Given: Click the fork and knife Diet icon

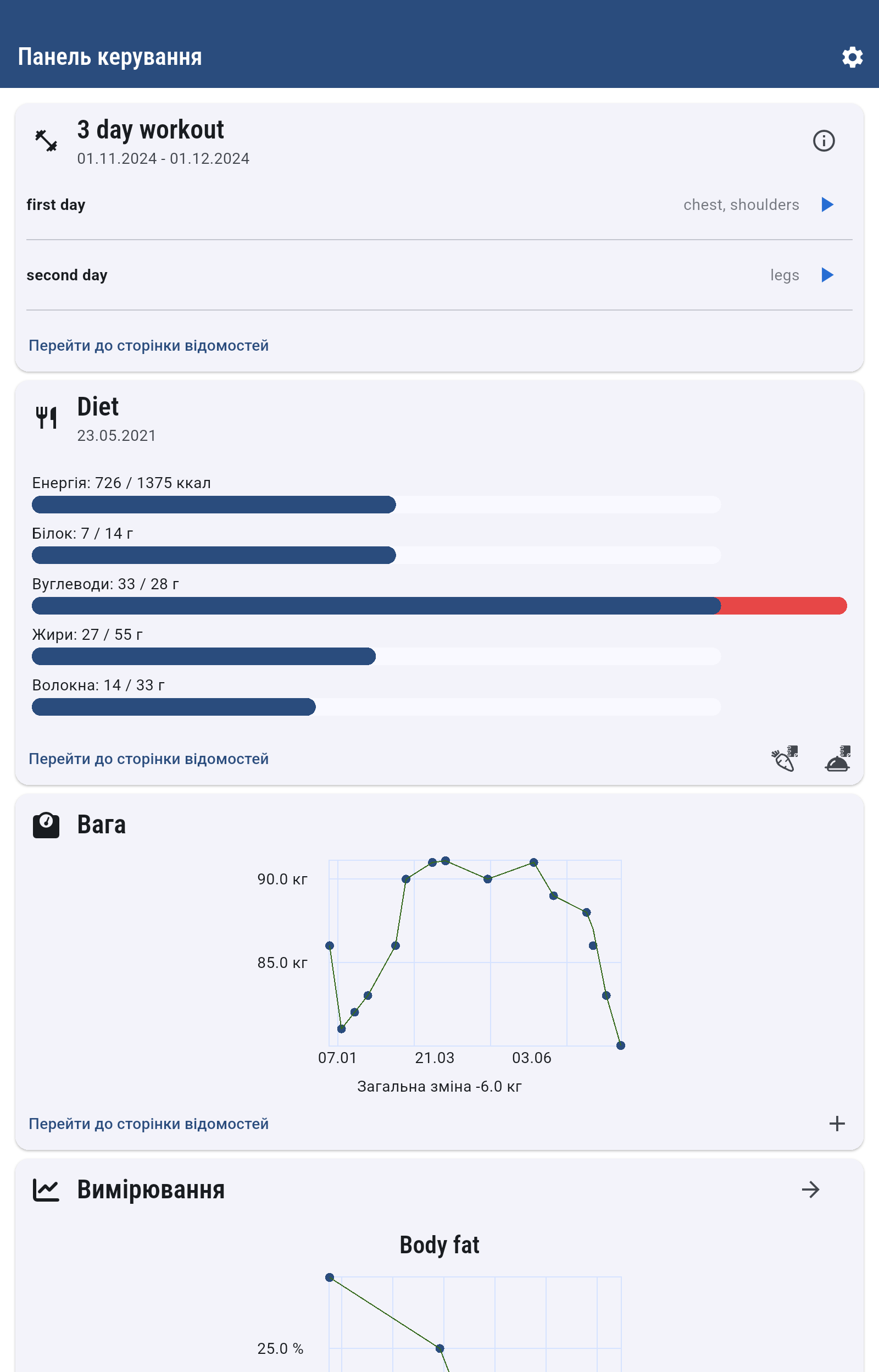Looking at the screenshot, I should (x=46, y=417).
